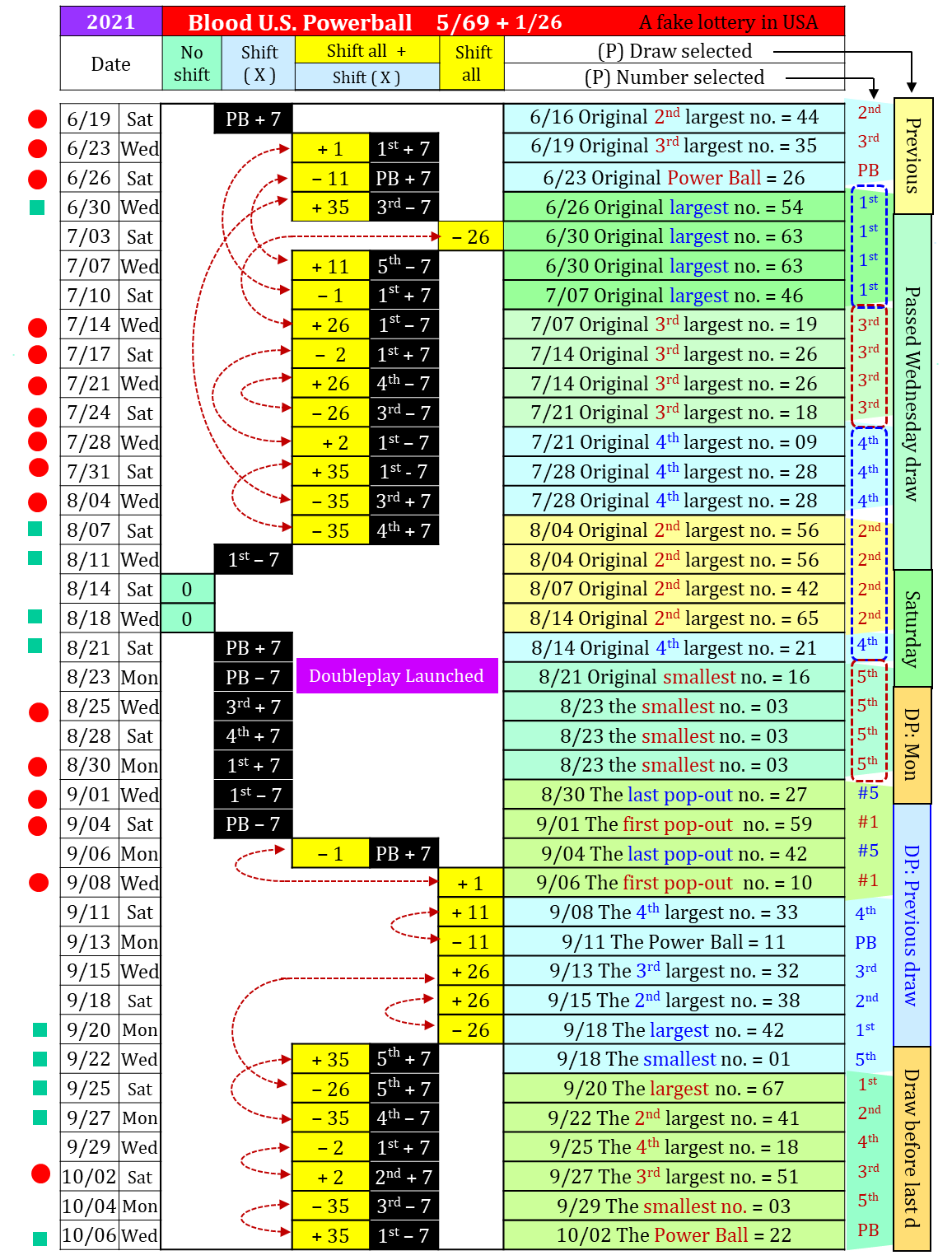Screen dimensions: 952x1260
Task: Click the green 'No shift' header
Action: pos(192,63)
